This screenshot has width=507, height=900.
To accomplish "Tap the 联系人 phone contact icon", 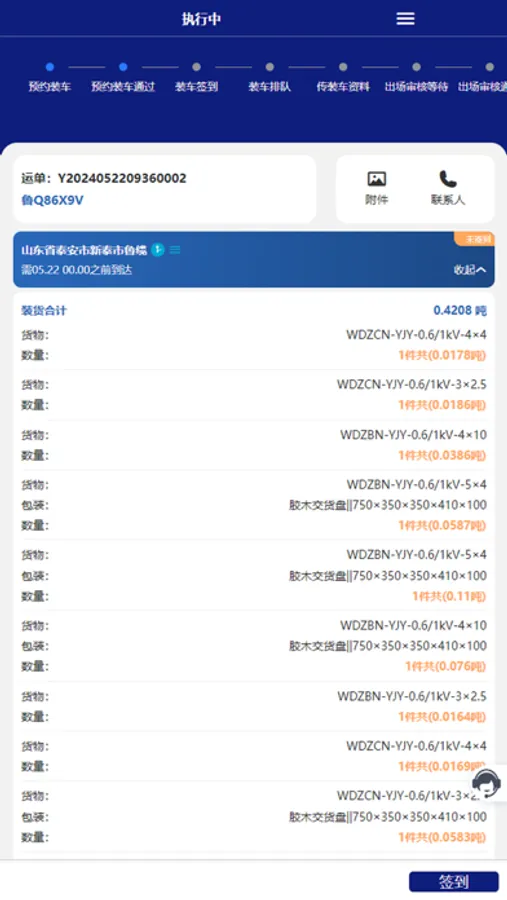I will (448, 179).
